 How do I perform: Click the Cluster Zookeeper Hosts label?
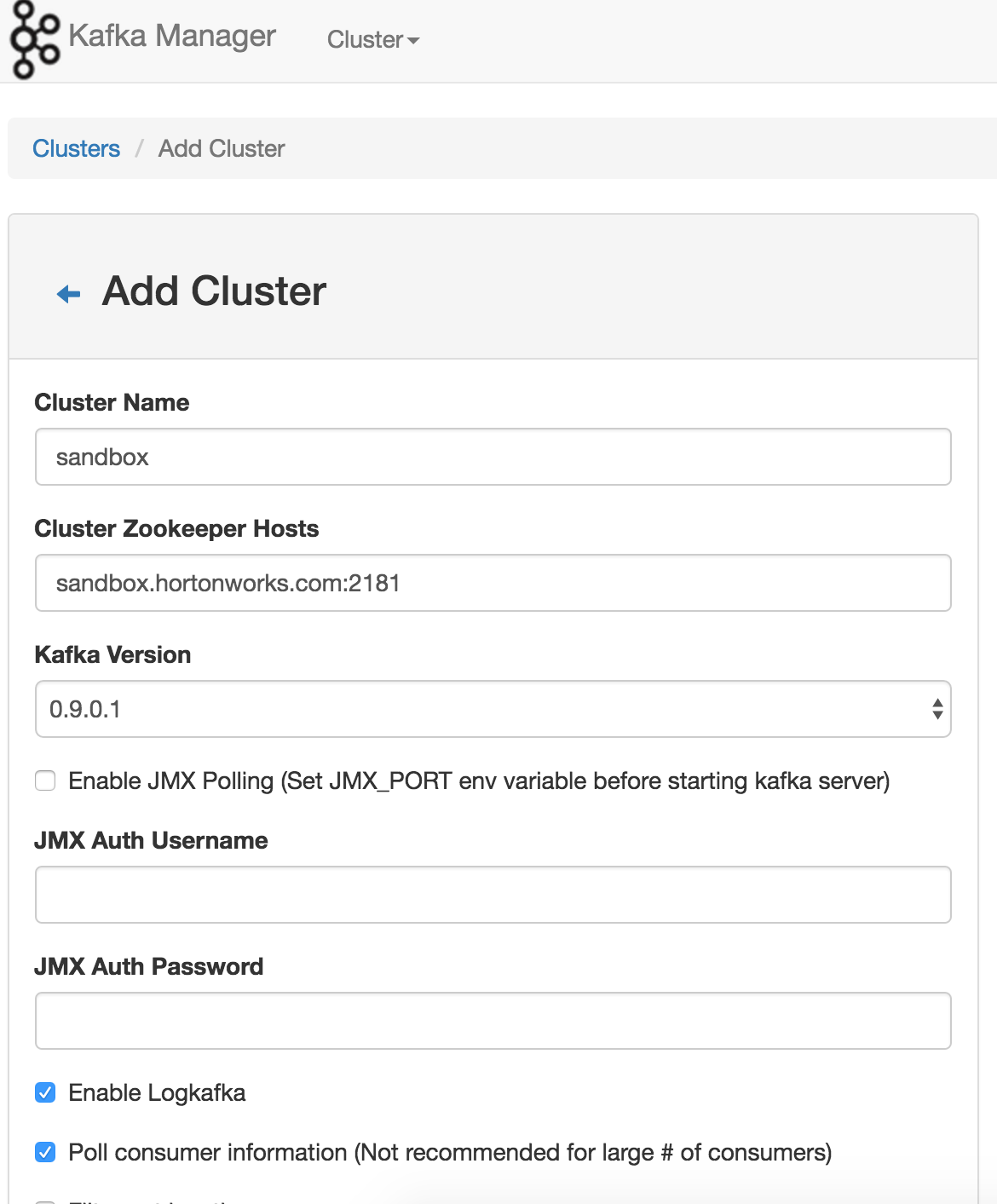click(x=176, y=528)
